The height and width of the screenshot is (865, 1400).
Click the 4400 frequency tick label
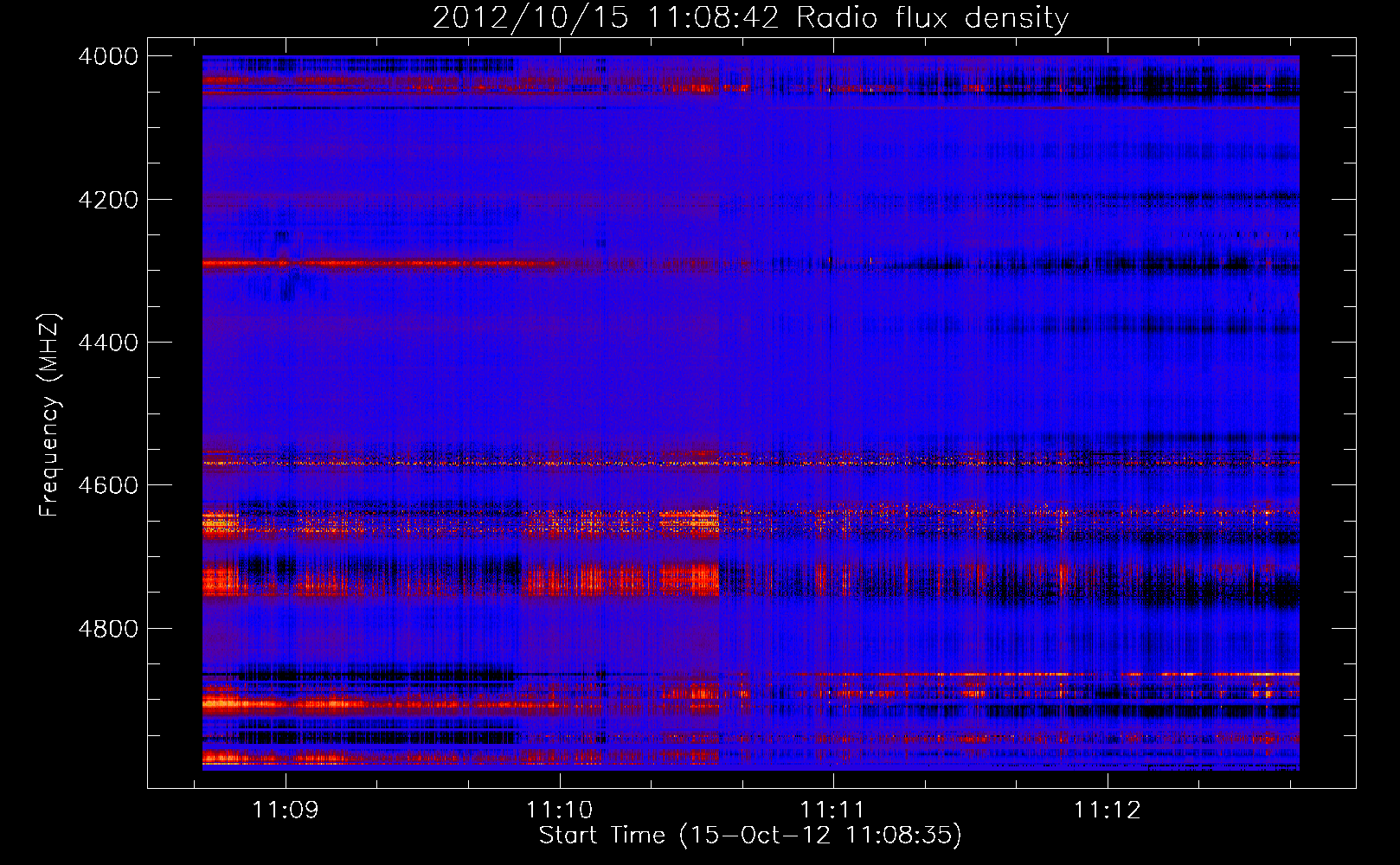[x=108, y=343]
